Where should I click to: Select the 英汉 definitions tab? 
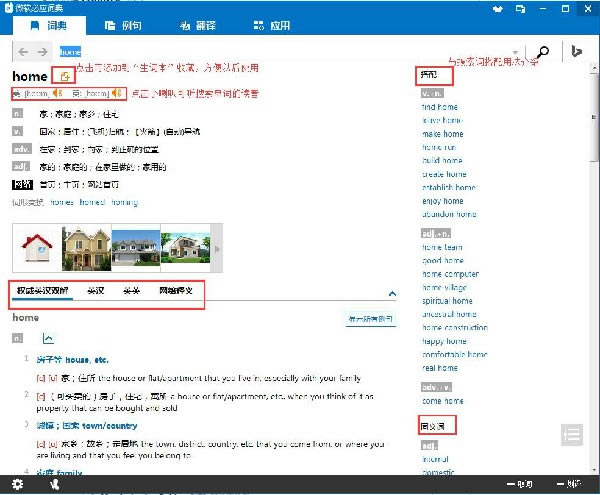point(96,292)
